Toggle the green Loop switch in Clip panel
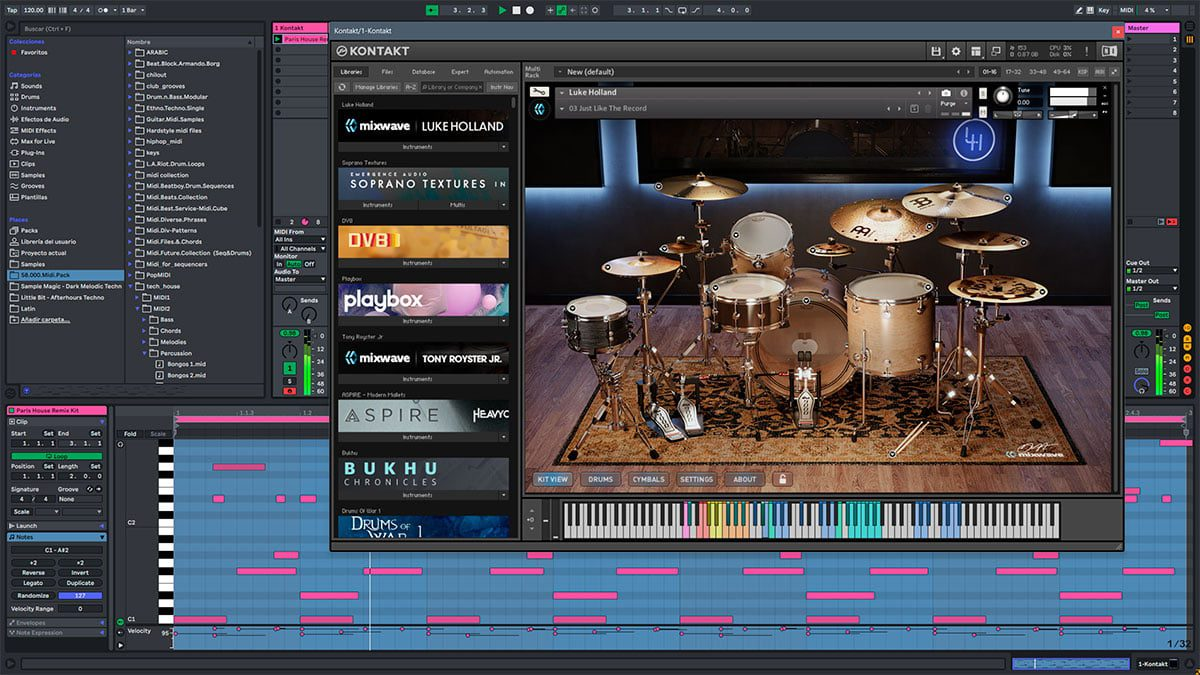The image size is (1200, 675). pos(56,456)
